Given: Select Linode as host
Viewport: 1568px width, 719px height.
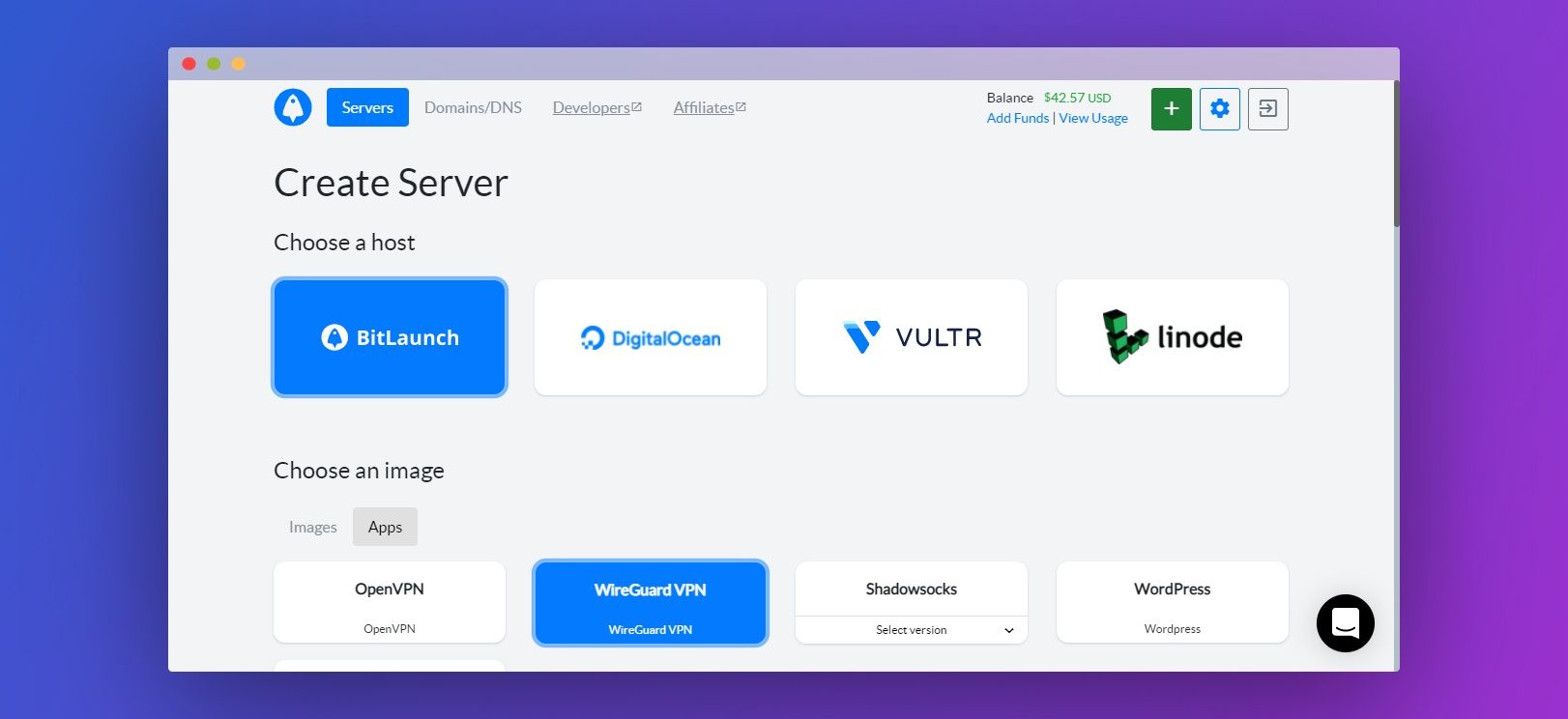Looking at the screenshot, I should pos(1173,337).
